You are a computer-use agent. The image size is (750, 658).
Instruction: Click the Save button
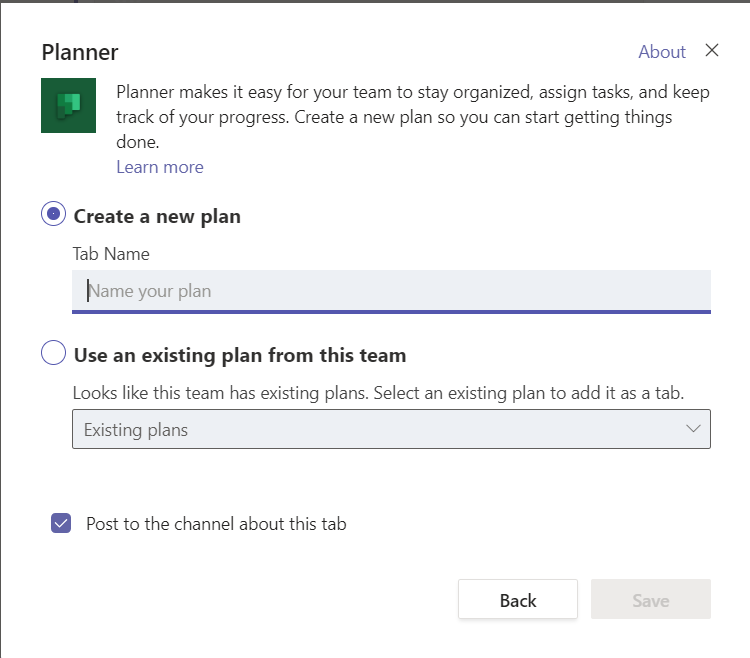click(651, 599)
